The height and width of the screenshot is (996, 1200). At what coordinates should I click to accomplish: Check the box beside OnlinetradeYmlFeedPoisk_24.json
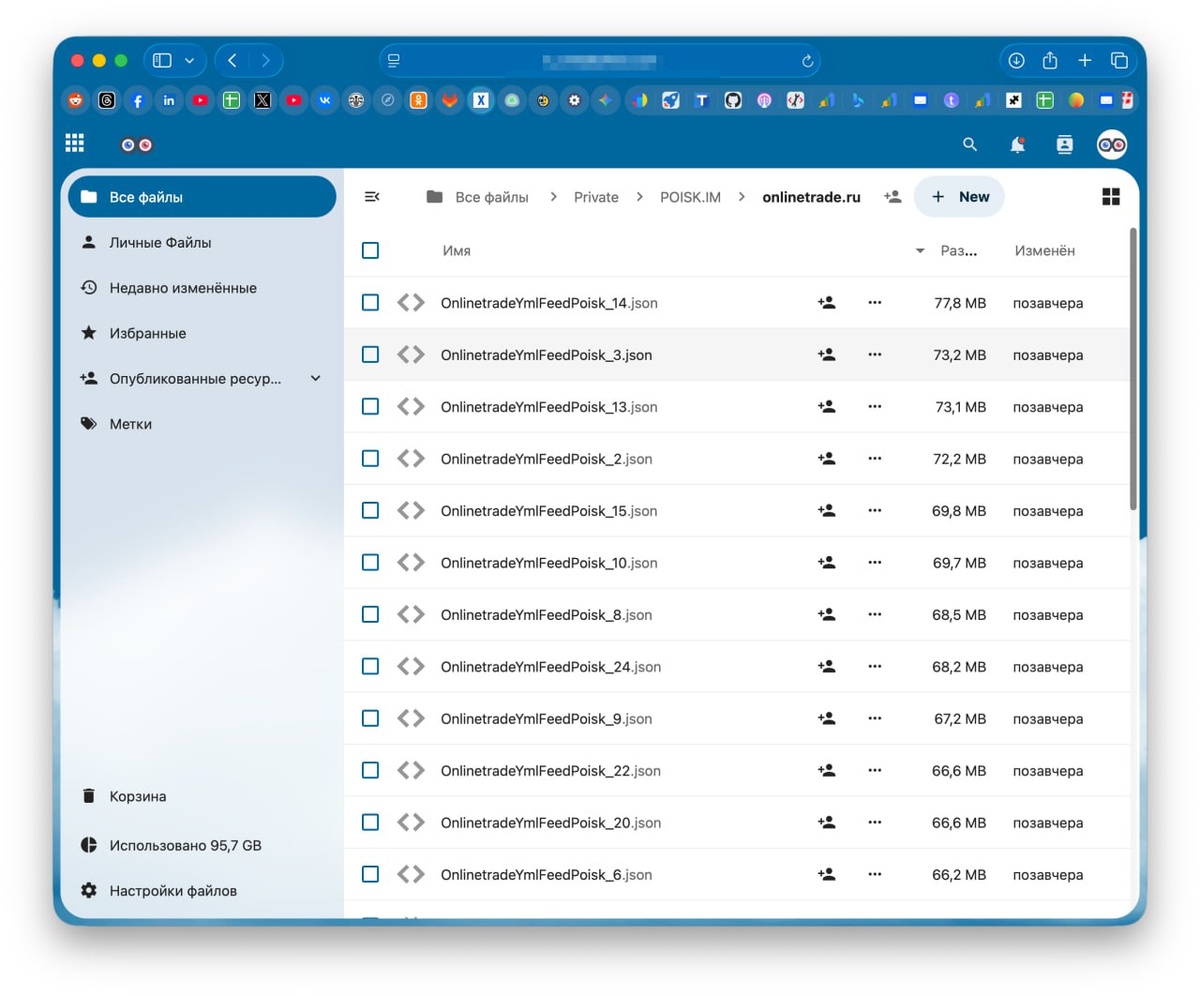[x=370, y=666]
